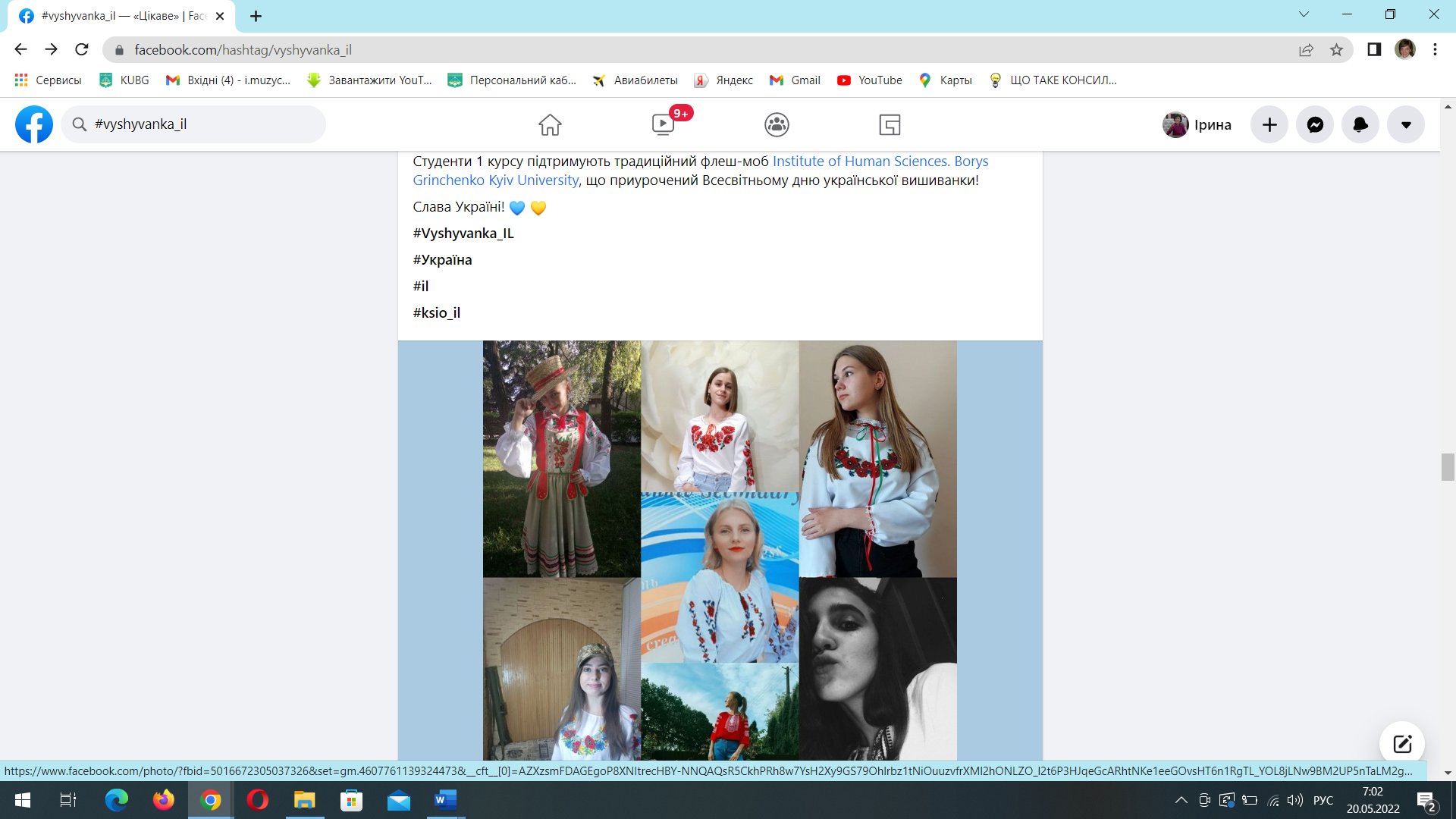Open Gmail bookmark in bookmarks bar
Screen dimensions: 1456x819
tap(795, 80)
